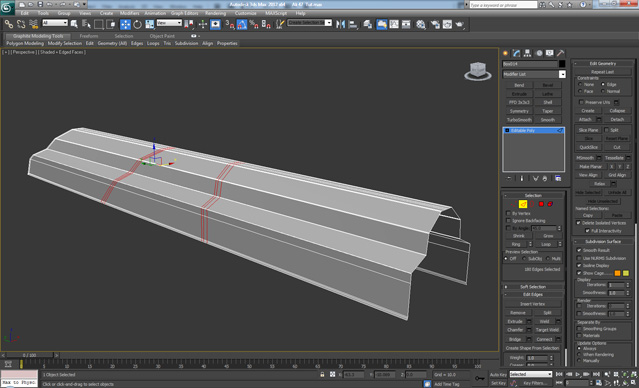This screenshot has width=639, height=388.
Task: Select the None constraint radio button
Action: pos(580,84)
